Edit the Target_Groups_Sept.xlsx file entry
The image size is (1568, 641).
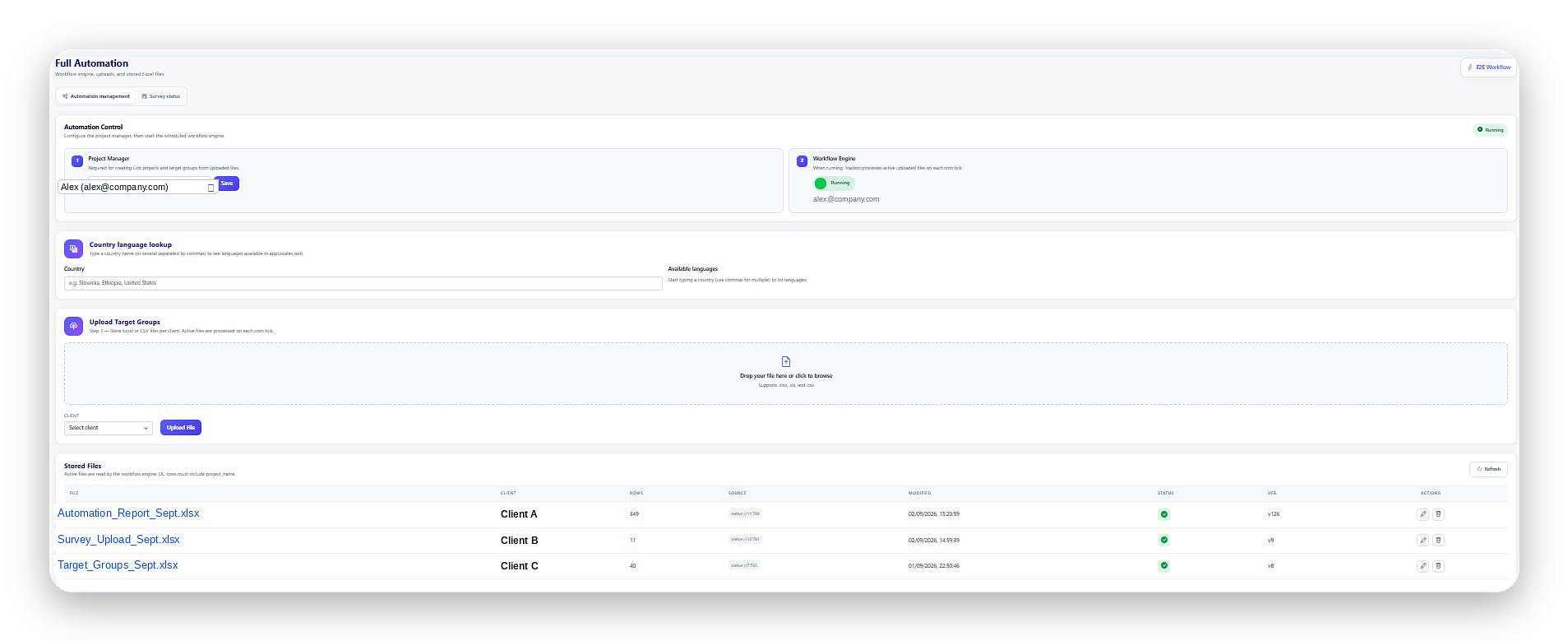(1422, 566)
